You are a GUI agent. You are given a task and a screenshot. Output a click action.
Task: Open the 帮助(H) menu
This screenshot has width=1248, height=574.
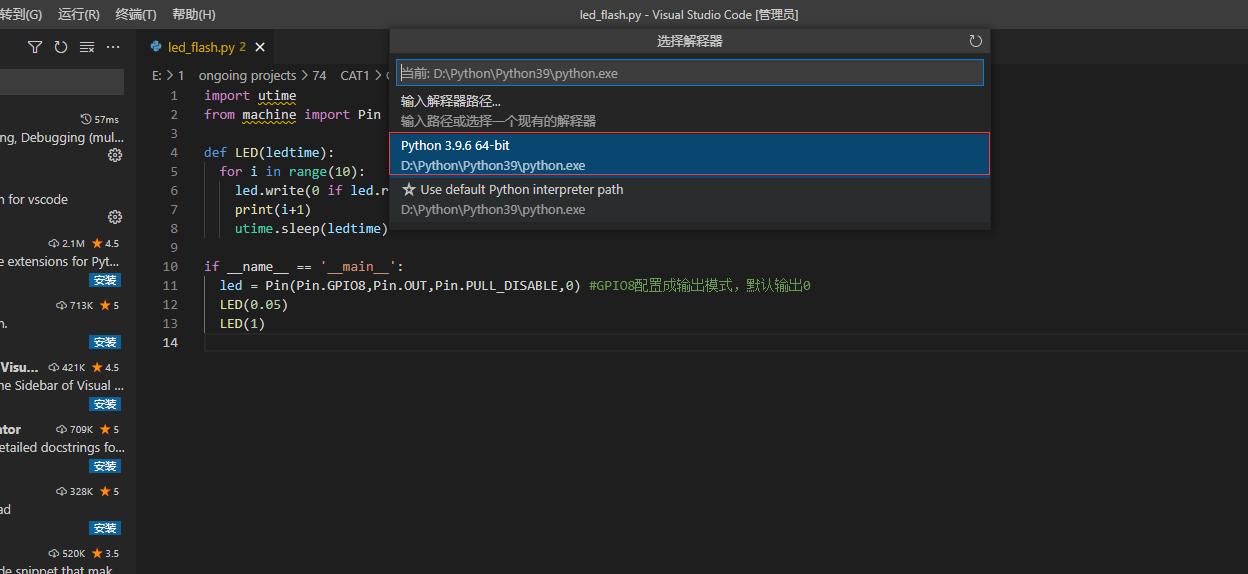coord(194,14)
